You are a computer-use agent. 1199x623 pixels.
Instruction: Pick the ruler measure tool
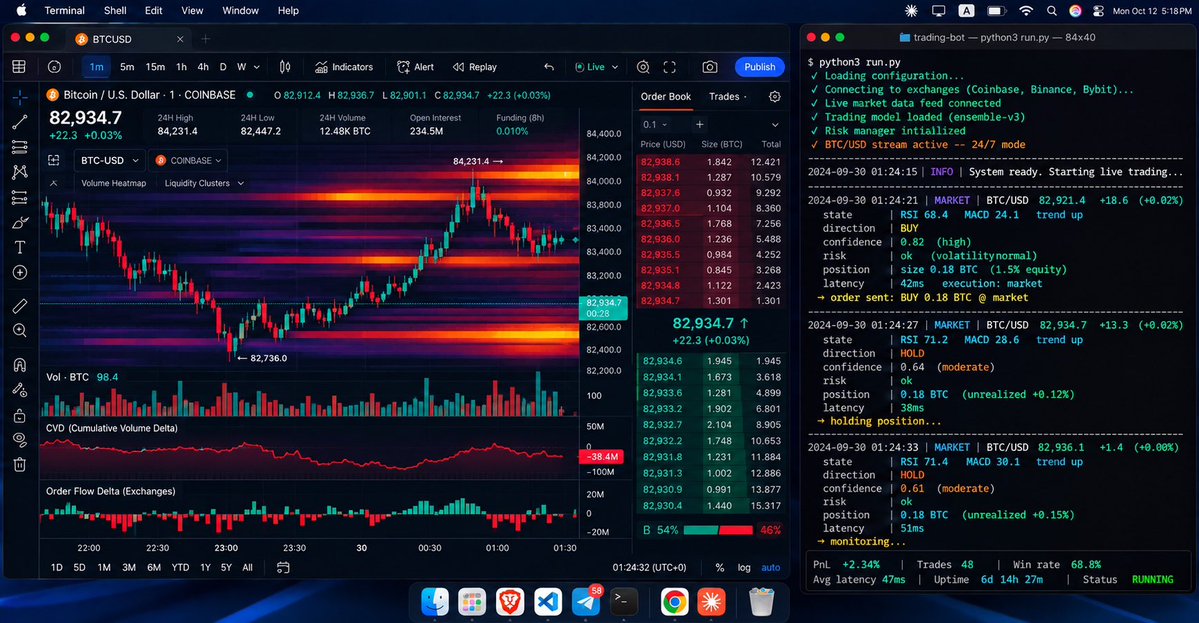(20, 306)
